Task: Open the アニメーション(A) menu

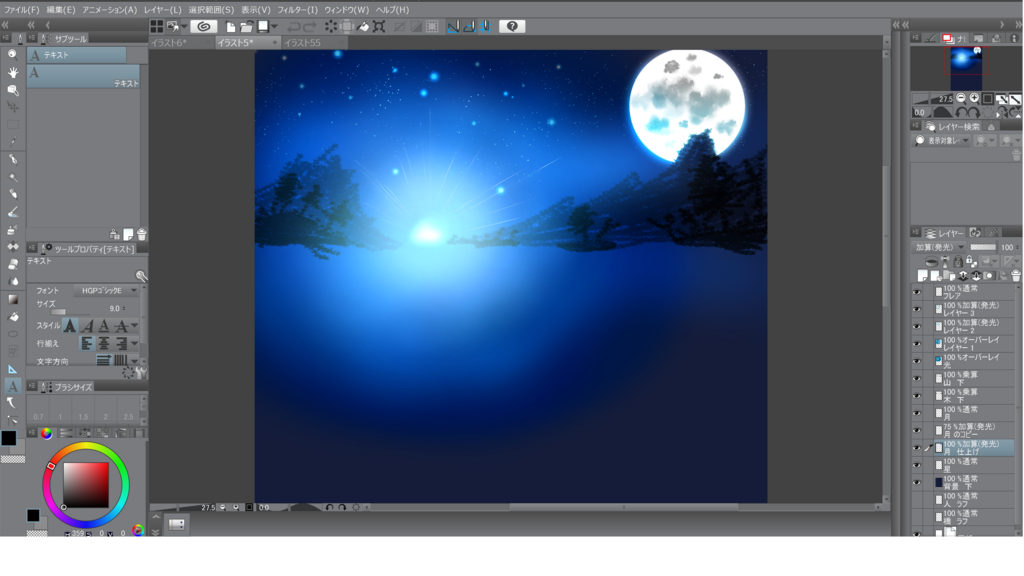Action: [109, 10]
